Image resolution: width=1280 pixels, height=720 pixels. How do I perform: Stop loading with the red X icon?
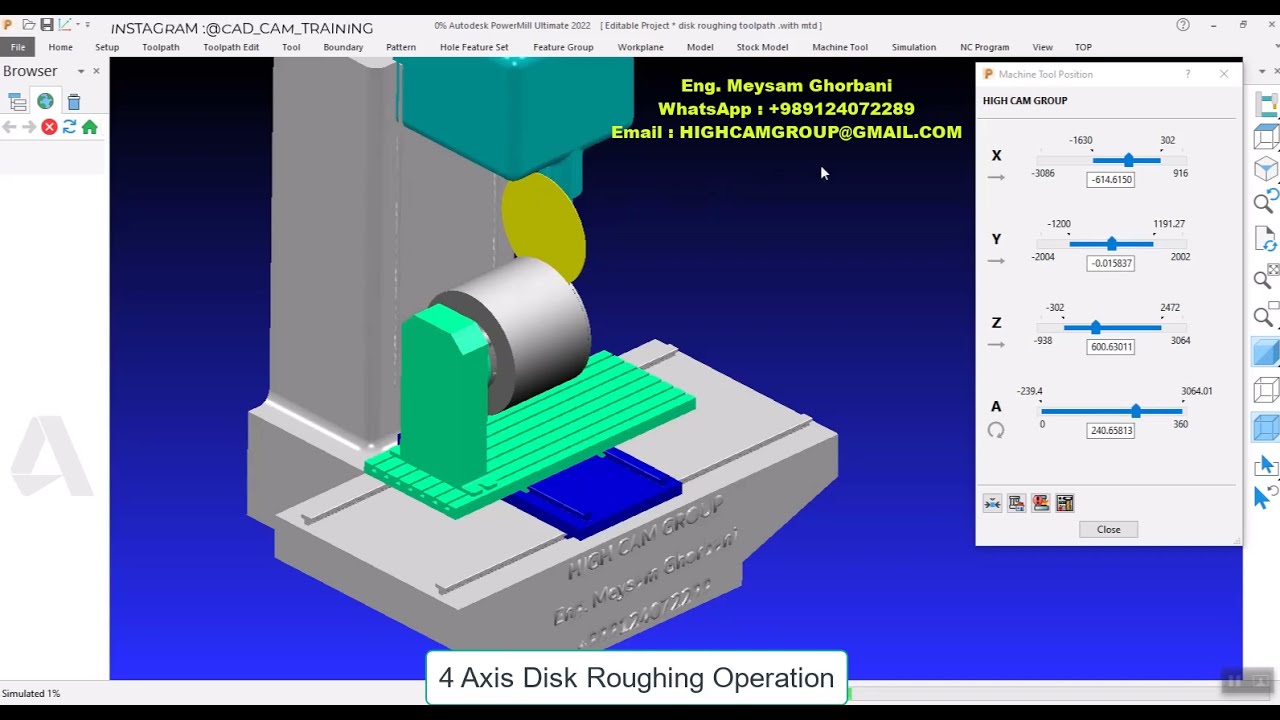click(x=49, y=127)
